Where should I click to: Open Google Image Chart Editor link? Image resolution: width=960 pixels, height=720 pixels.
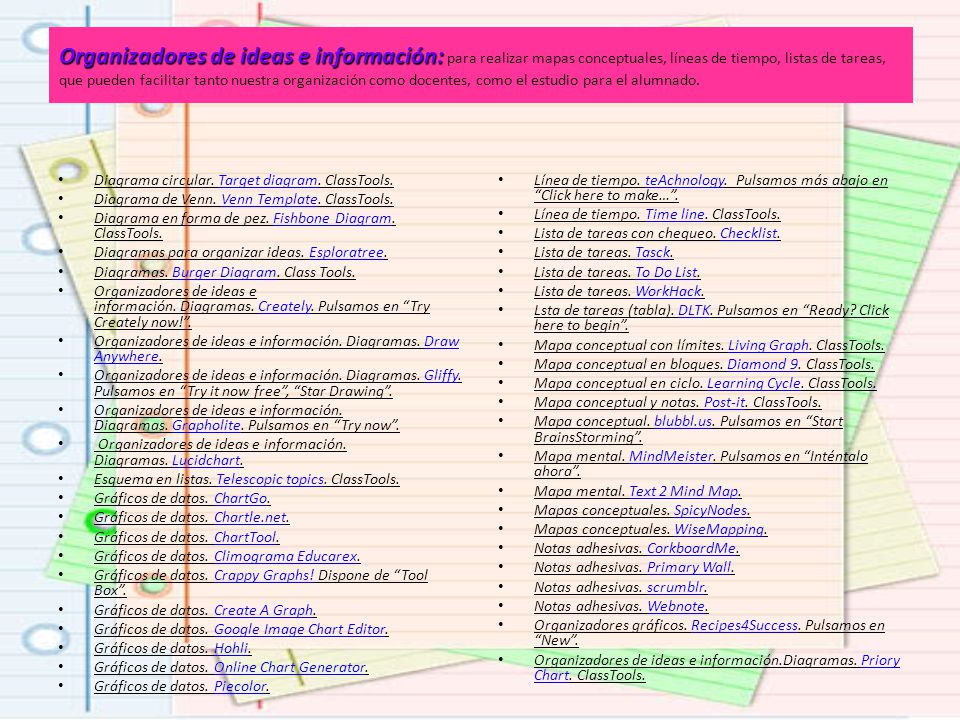point(299,629)
